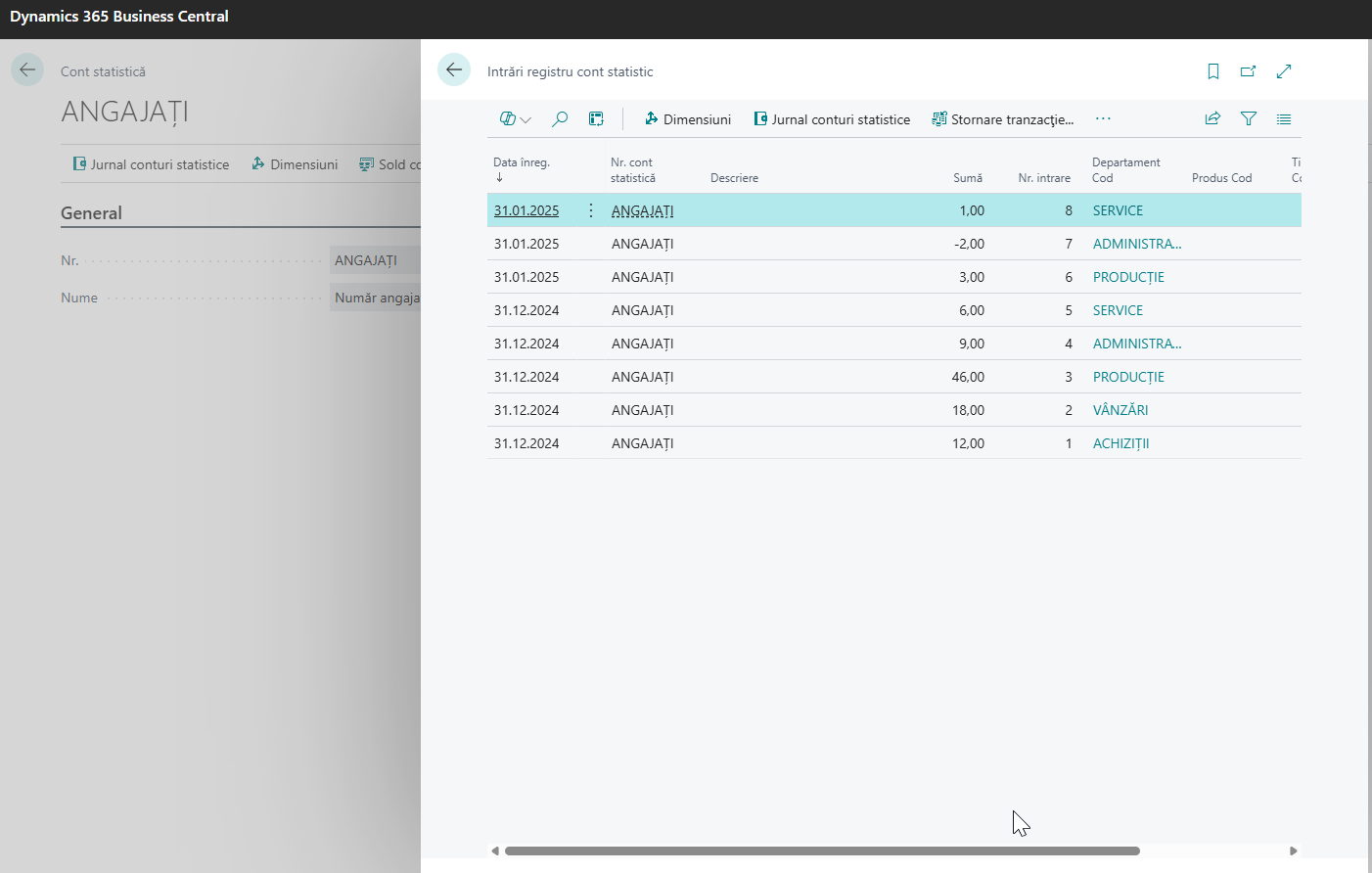Click the ADMINISTRA... link for entry 7
Screen dimensions: 1372x873
[x=1137, y=244]
